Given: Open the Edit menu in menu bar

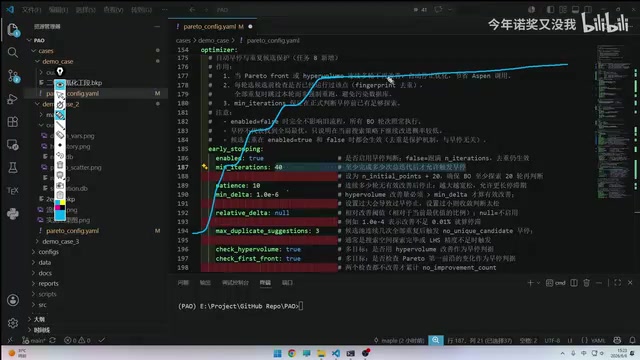Looking at the screenshot, I should point(58,9).
